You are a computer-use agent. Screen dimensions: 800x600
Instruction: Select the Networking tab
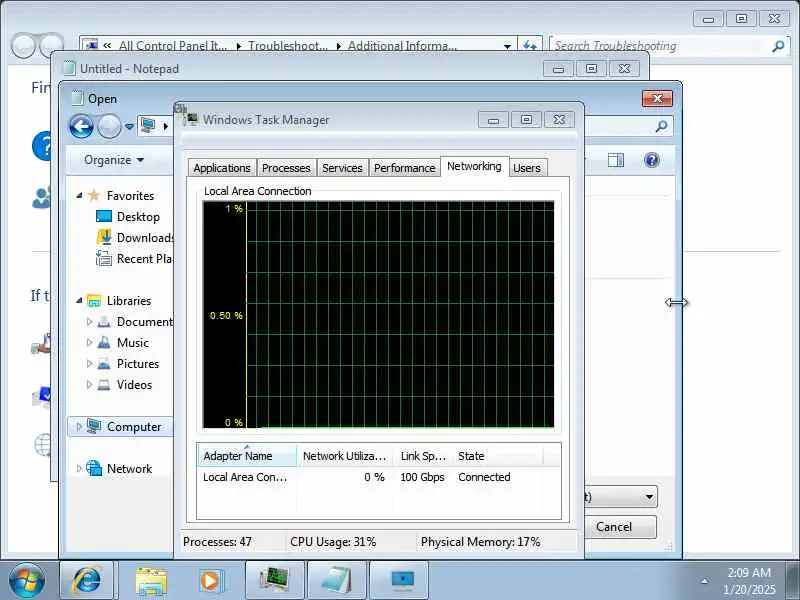click(474, 166)
